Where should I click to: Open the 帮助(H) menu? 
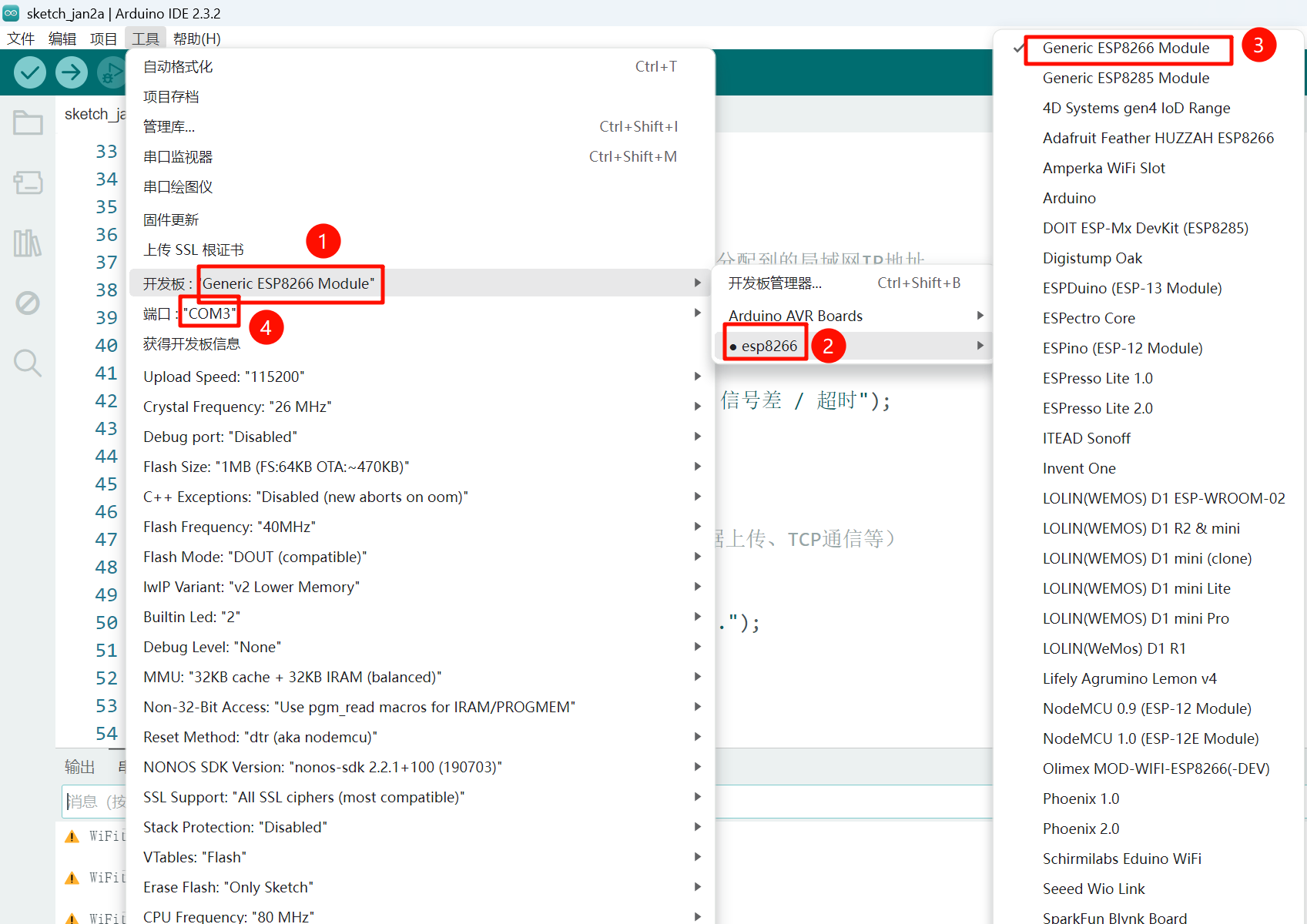tap(197, 38)
